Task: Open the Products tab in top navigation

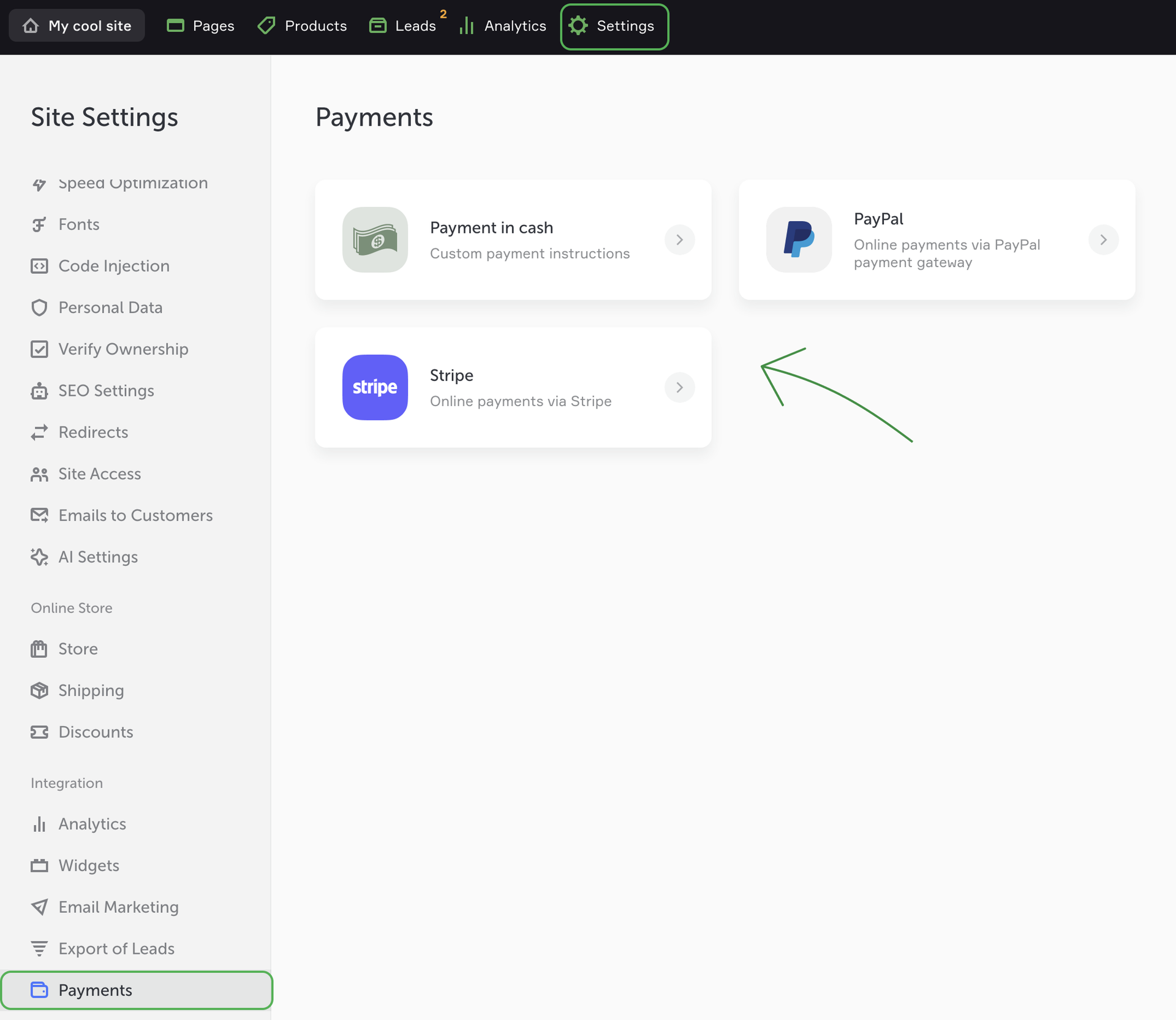Action: (303, 26)
